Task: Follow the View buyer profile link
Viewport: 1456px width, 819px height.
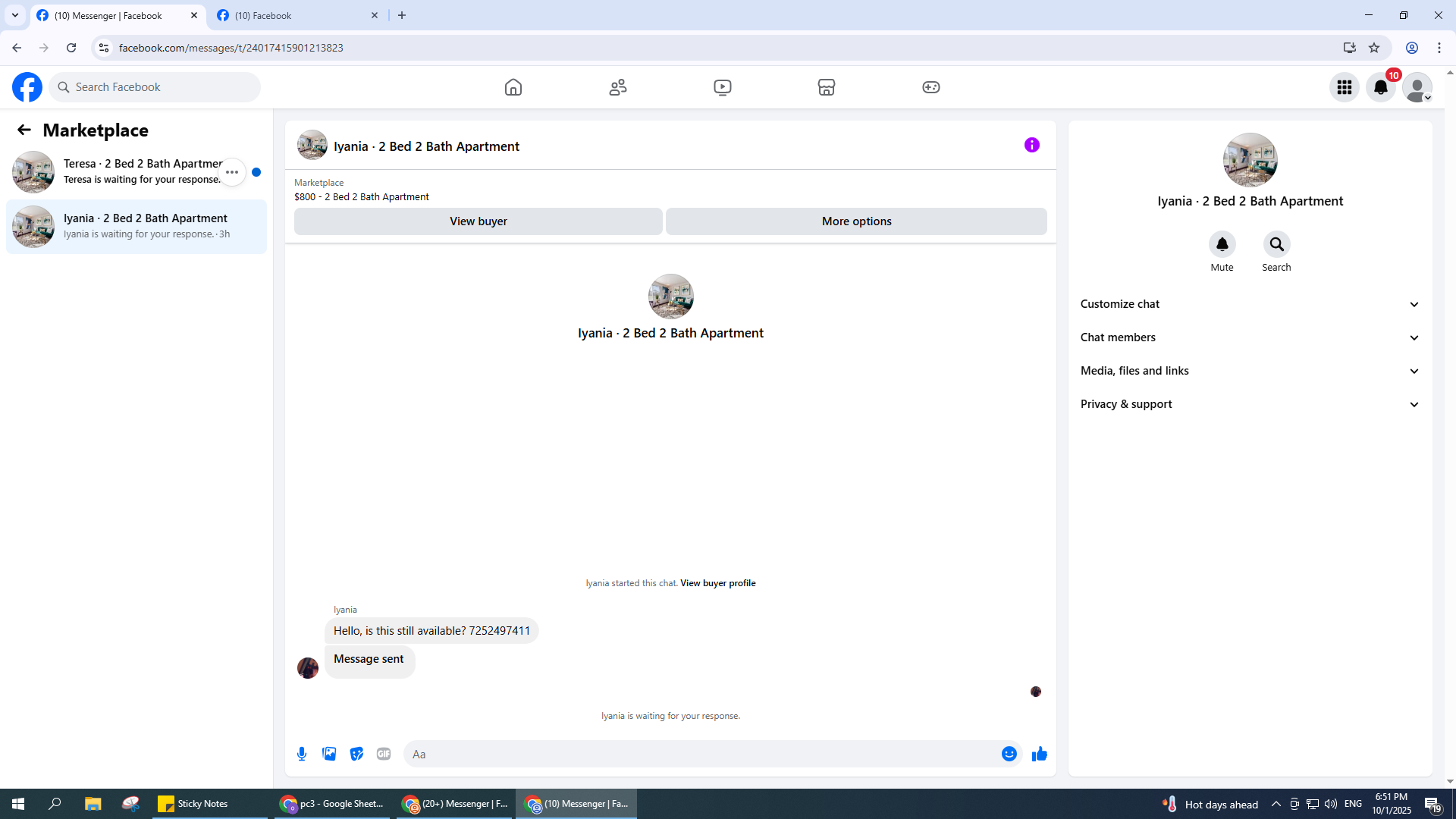Action: click(718, 583)
